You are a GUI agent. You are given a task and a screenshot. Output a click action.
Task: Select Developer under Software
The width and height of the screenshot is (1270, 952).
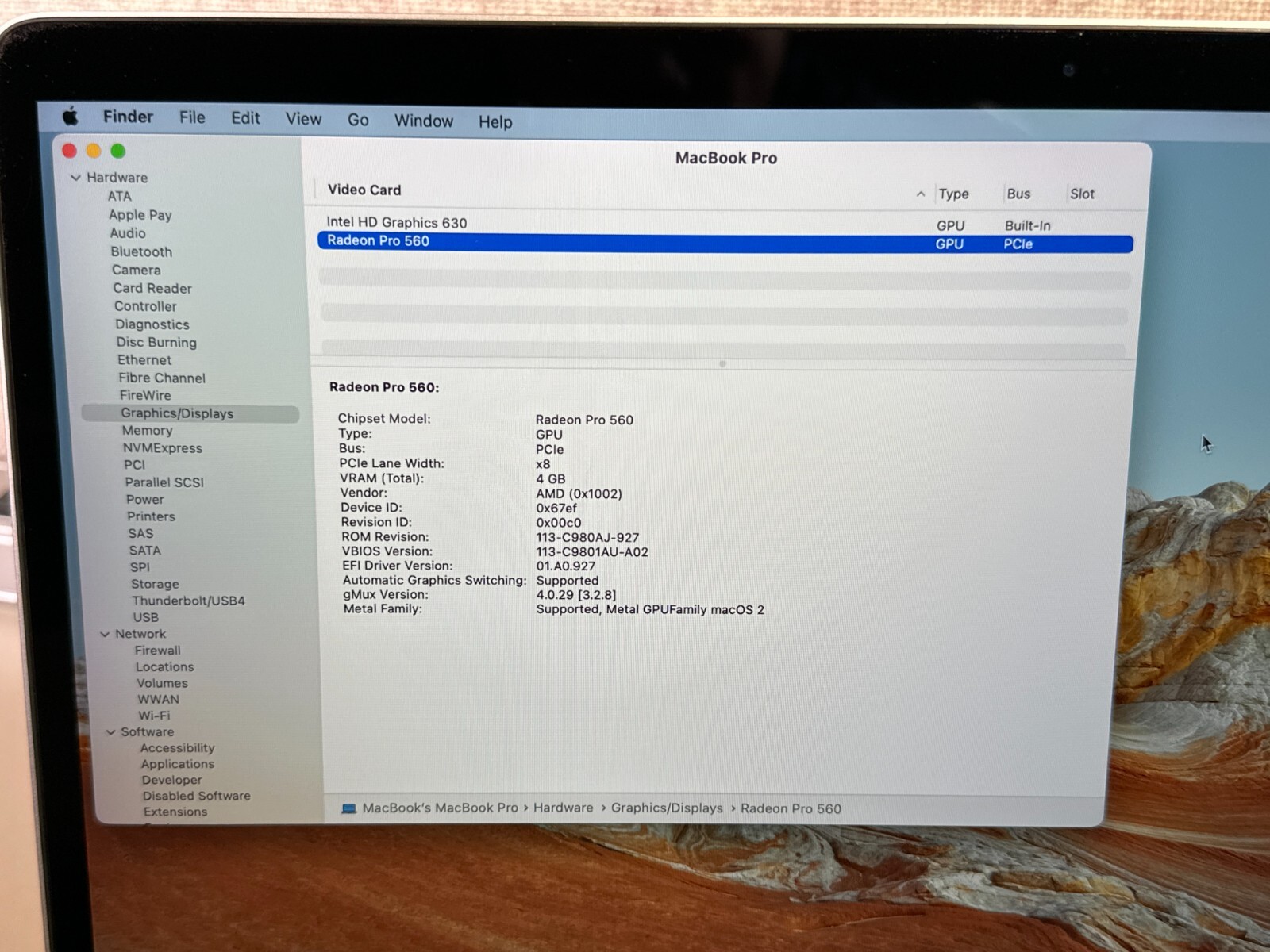tap(171, 779)
